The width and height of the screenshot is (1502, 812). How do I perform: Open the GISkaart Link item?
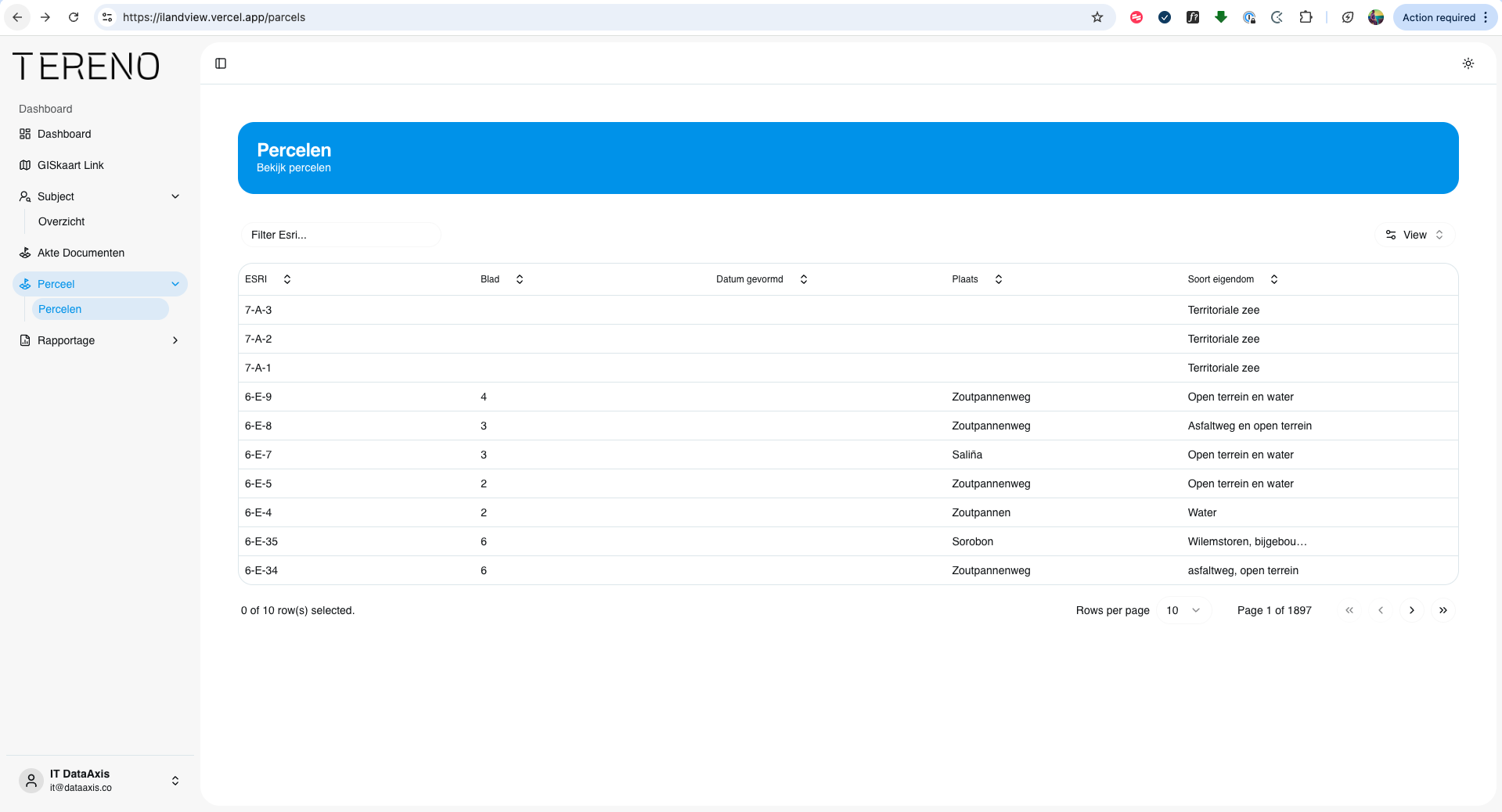tap(100, 165)
